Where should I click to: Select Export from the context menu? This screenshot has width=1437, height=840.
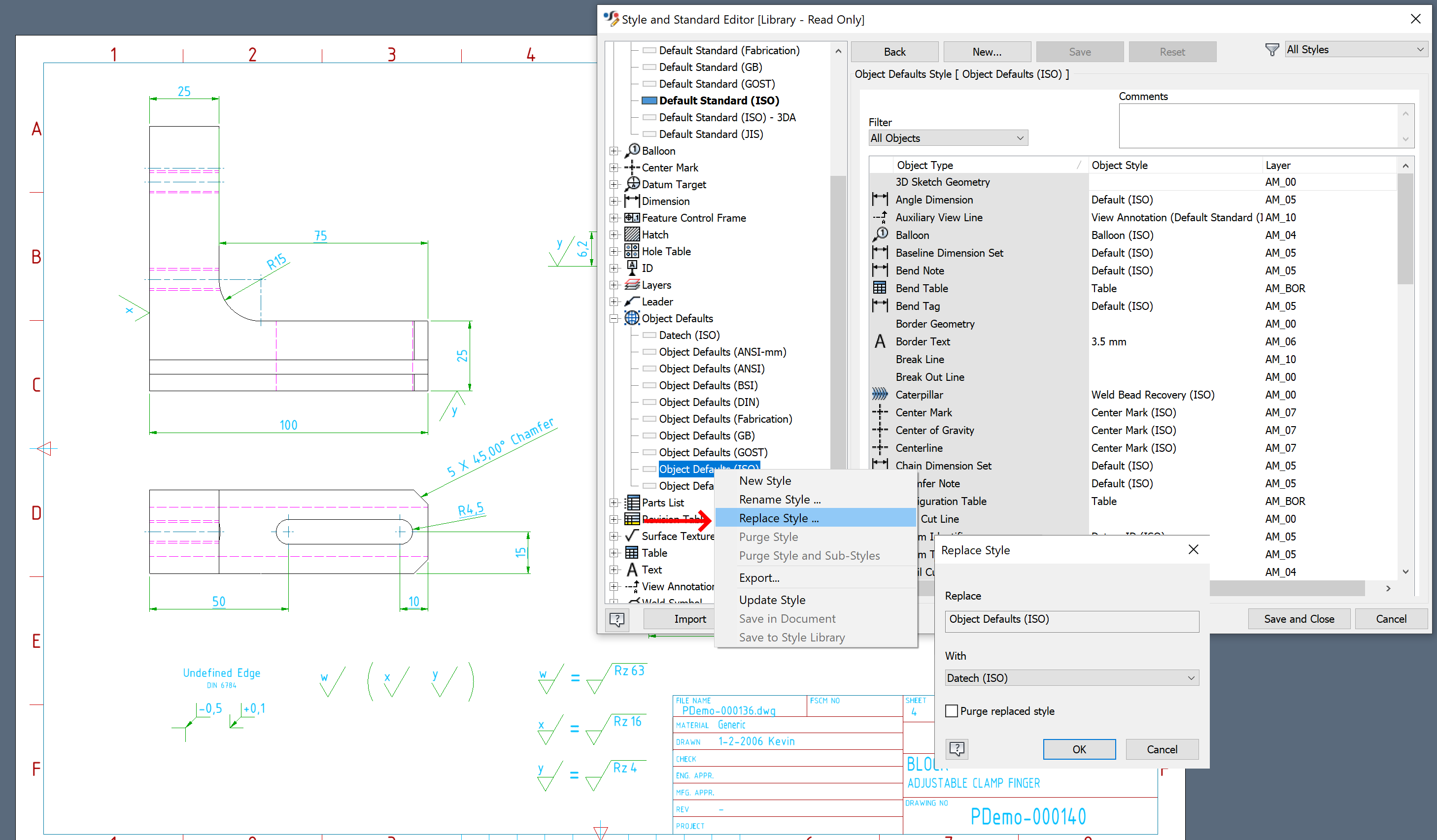pyautogui.click(x=759, y=578)
